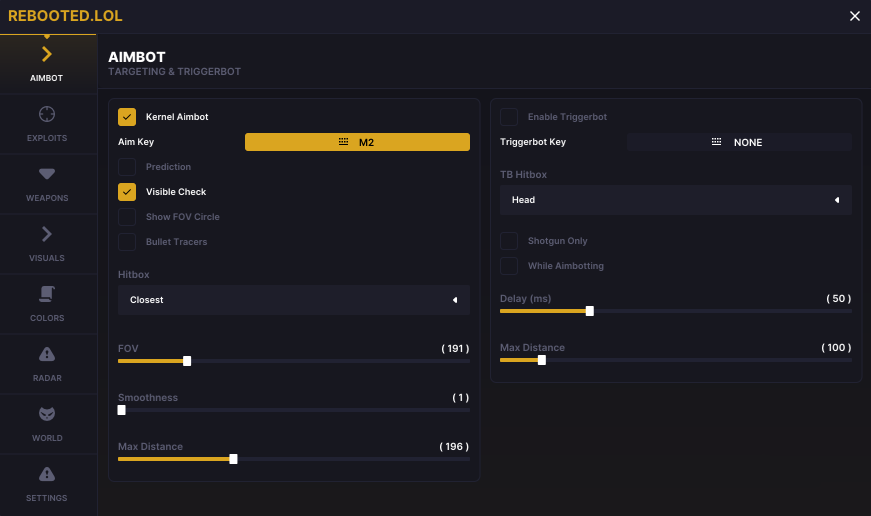Screen dimensions: 871x516
Task: Disable the Kernel Aimbot checkbox
Action: (x=127, y=117)
